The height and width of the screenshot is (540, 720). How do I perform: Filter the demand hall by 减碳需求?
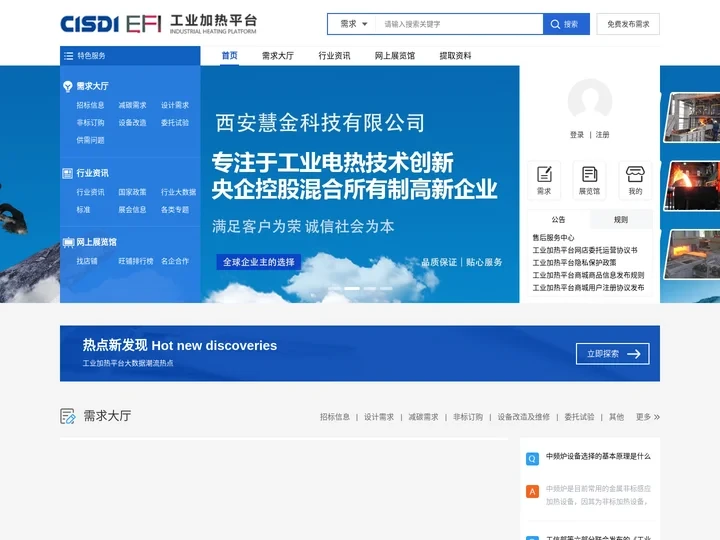pyautogui.click(x=423, y=417)
